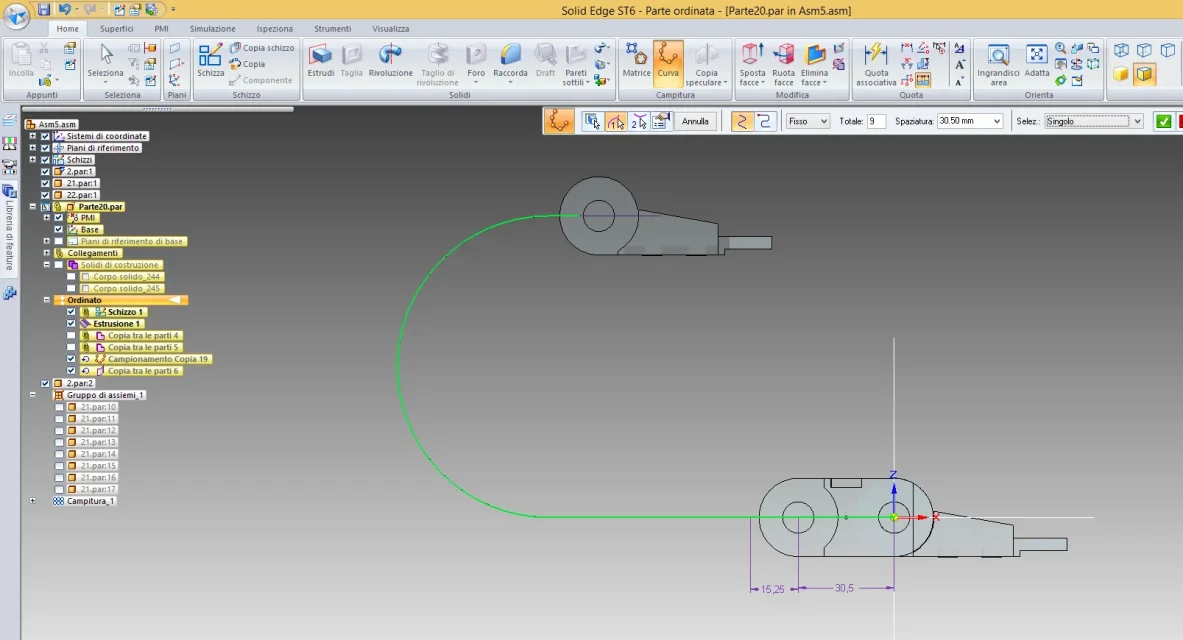Click the Foro hole tool
Image resolution: width=1183 pixels, height=640 pixels.
[476, 61]
